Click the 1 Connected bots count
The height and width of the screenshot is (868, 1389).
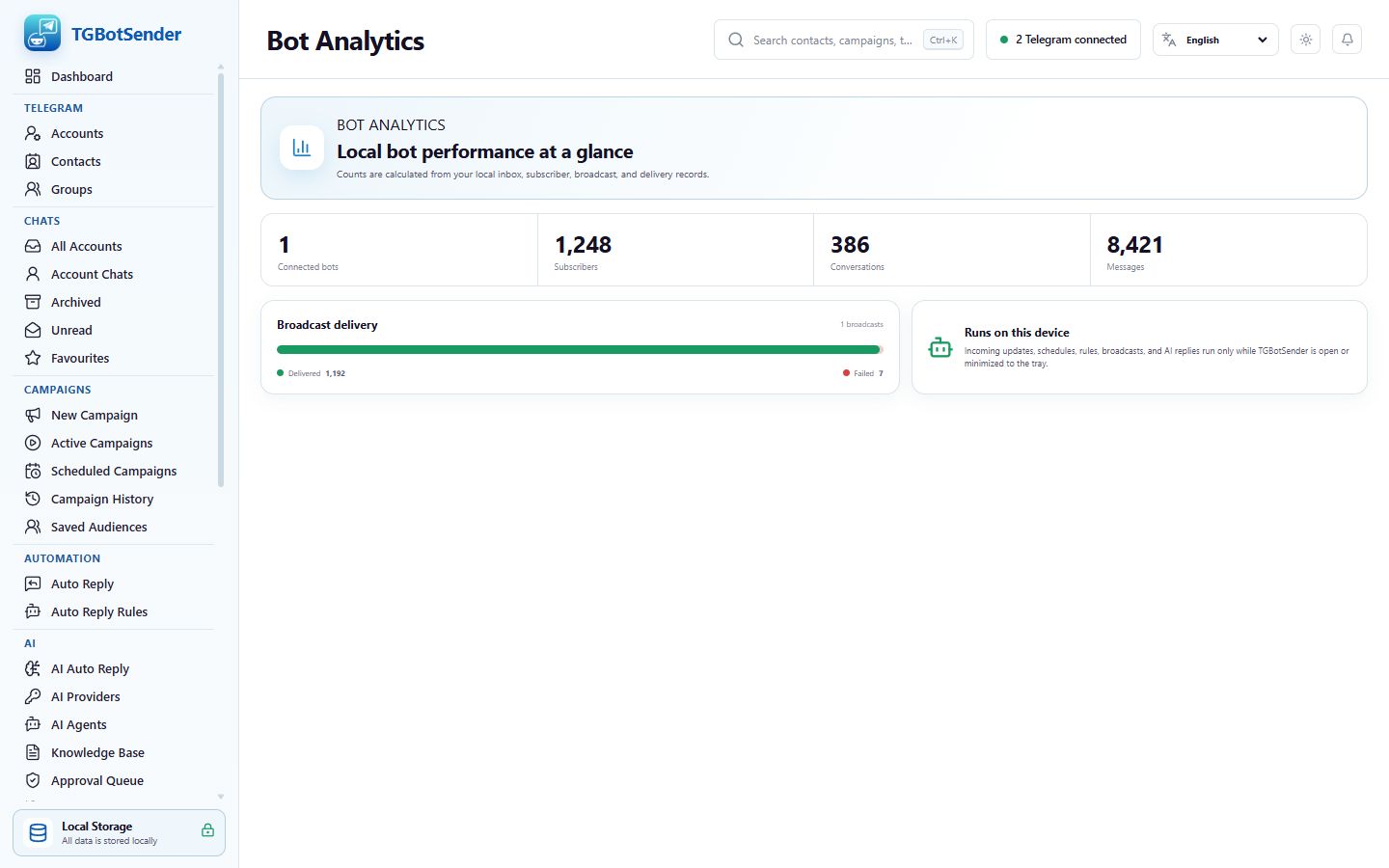pyautogui.click(x=284, y=245)
